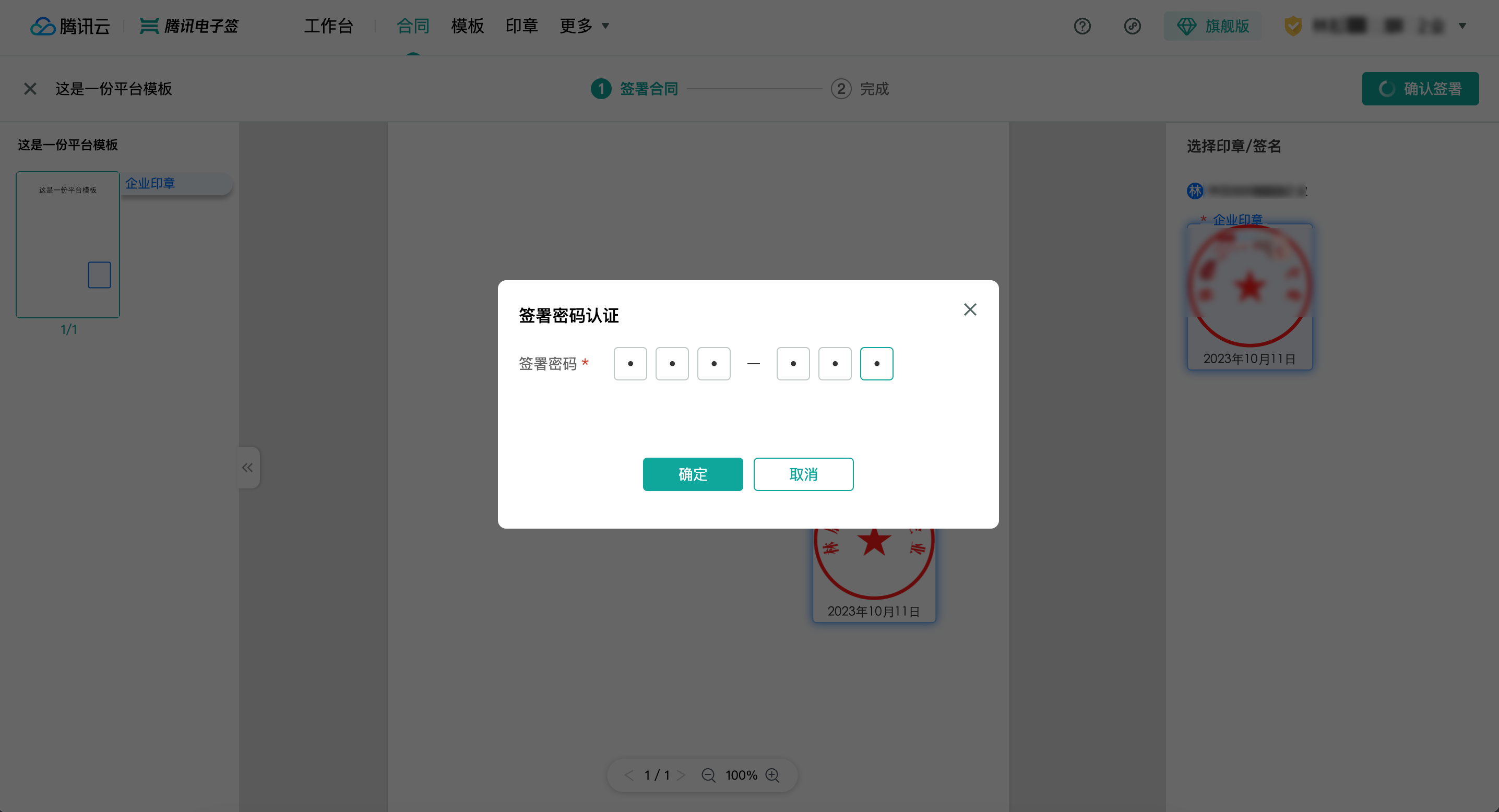Open the 工作台 tab

tap(329, 26)
